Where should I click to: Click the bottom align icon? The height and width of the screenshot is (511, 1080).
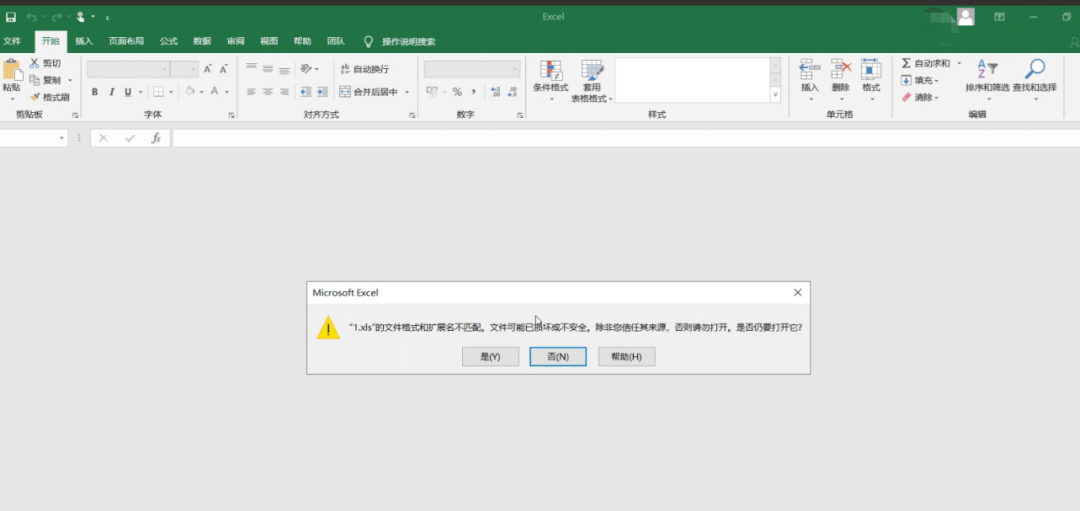pyautogui.click(x=284, y=69)
